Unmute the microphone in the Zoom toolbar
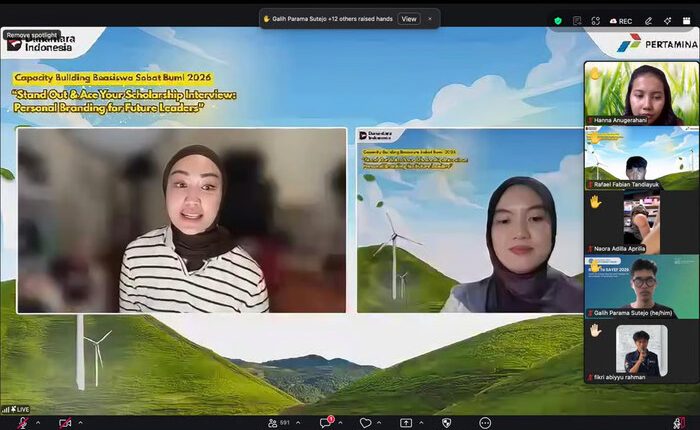 pos(21,422)
